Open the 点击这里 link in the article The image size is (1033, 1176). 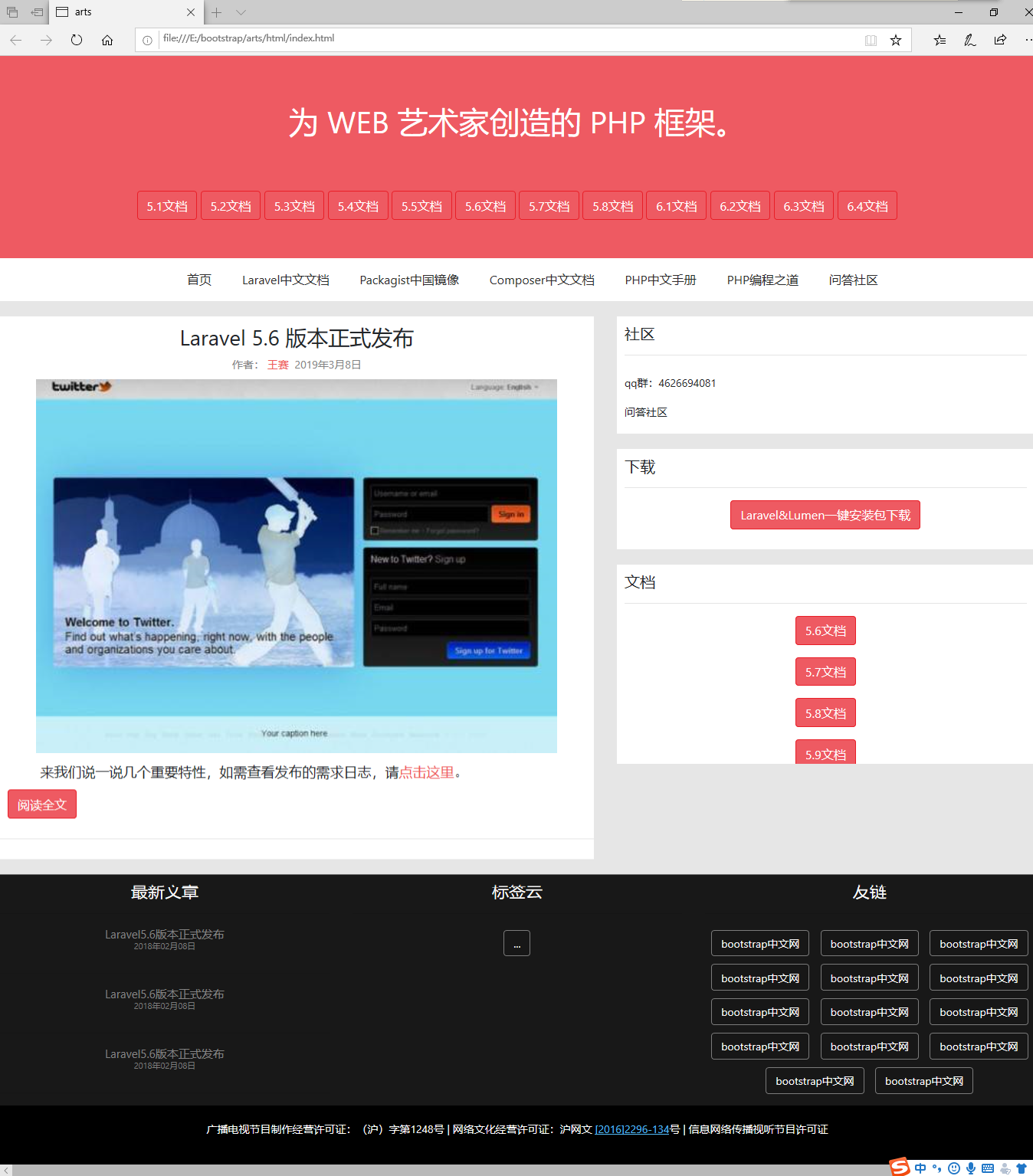(426, 772)
